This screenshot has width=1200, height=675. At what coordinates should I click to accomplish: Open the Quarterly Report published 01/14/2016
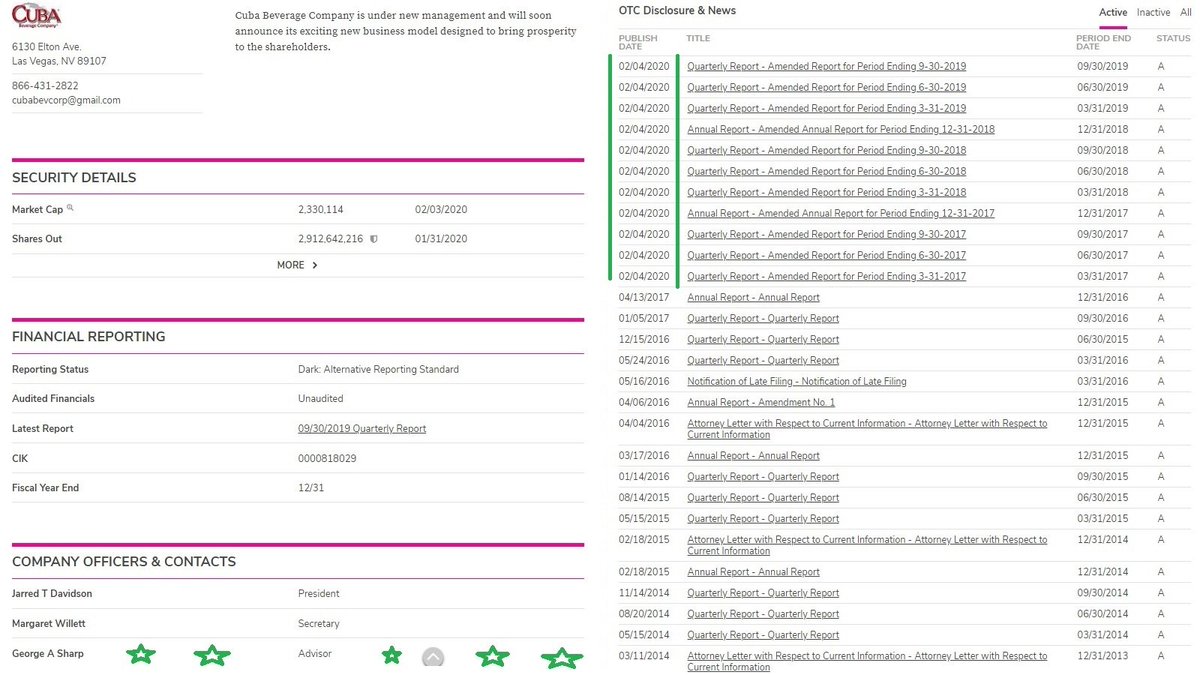[763, 476]
